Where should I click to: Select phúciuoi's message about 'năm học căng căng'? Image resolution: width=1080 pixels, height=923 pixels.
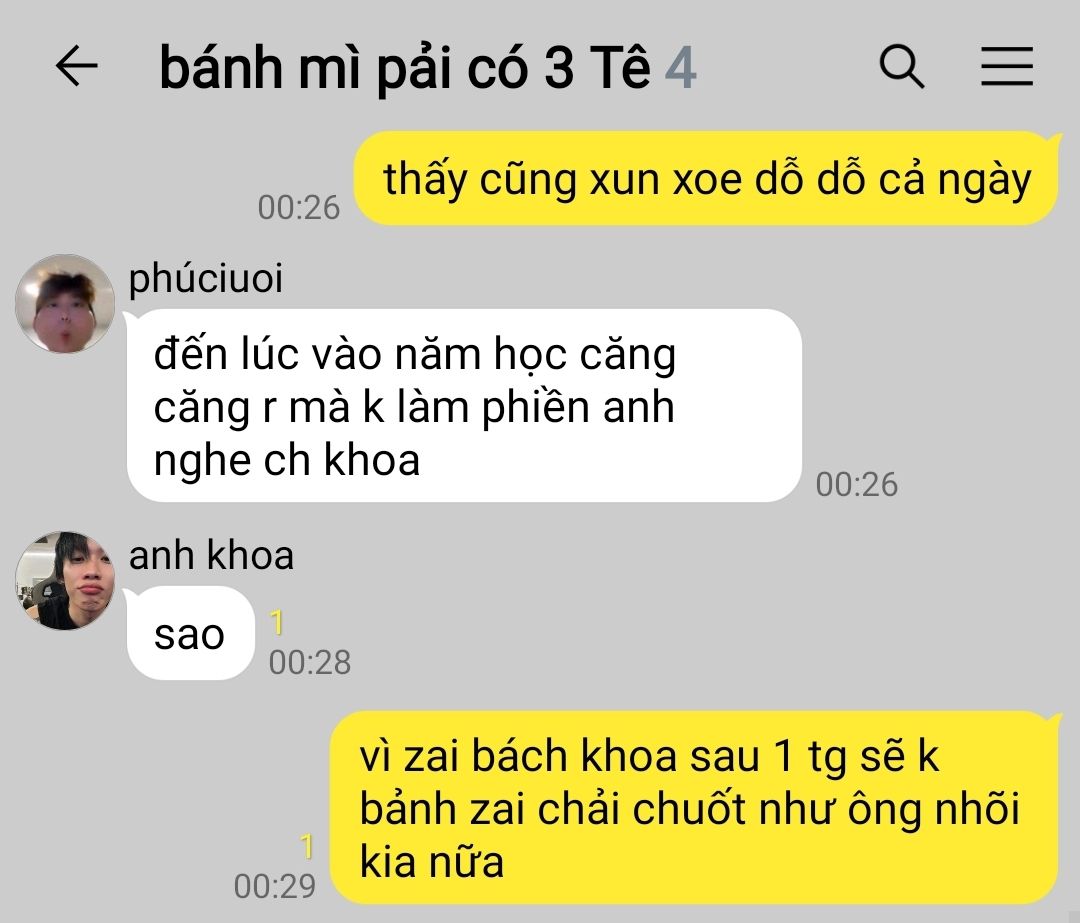pos(464,406)
